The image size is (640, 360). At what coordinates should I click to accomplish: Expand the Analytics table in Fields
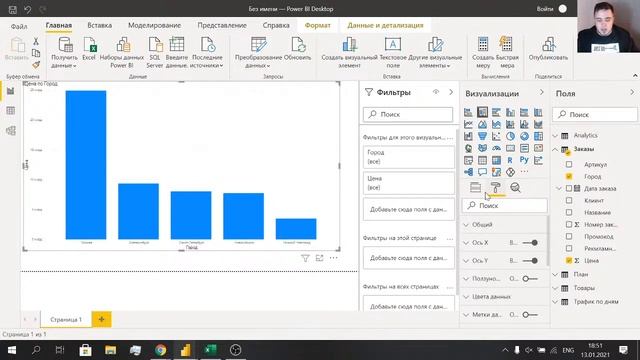point(555,135)
